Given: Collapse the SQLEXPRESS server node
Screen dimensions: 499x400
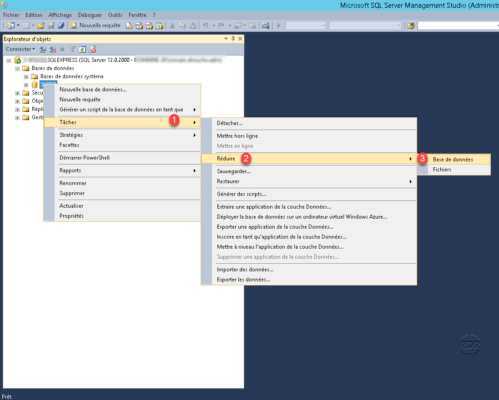Looking at the screenshot, I should point(9,60).
